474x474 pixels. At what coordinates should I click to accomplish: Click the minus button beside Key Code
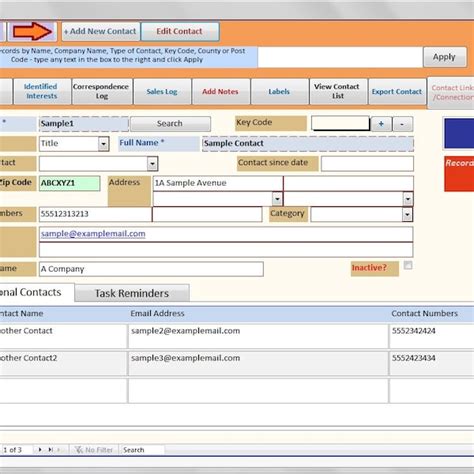403,124
